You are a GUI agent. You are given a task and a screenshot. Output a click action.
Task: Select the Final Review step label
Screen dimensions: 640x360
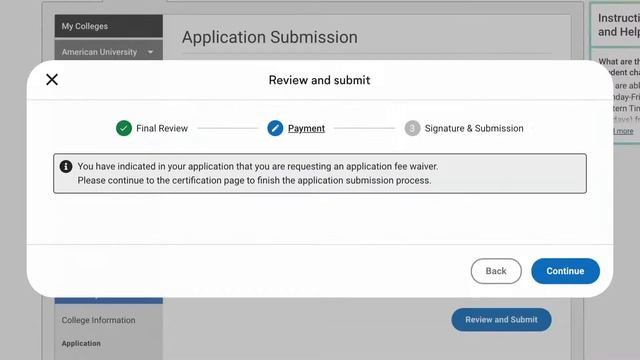(x=162, y=128)
